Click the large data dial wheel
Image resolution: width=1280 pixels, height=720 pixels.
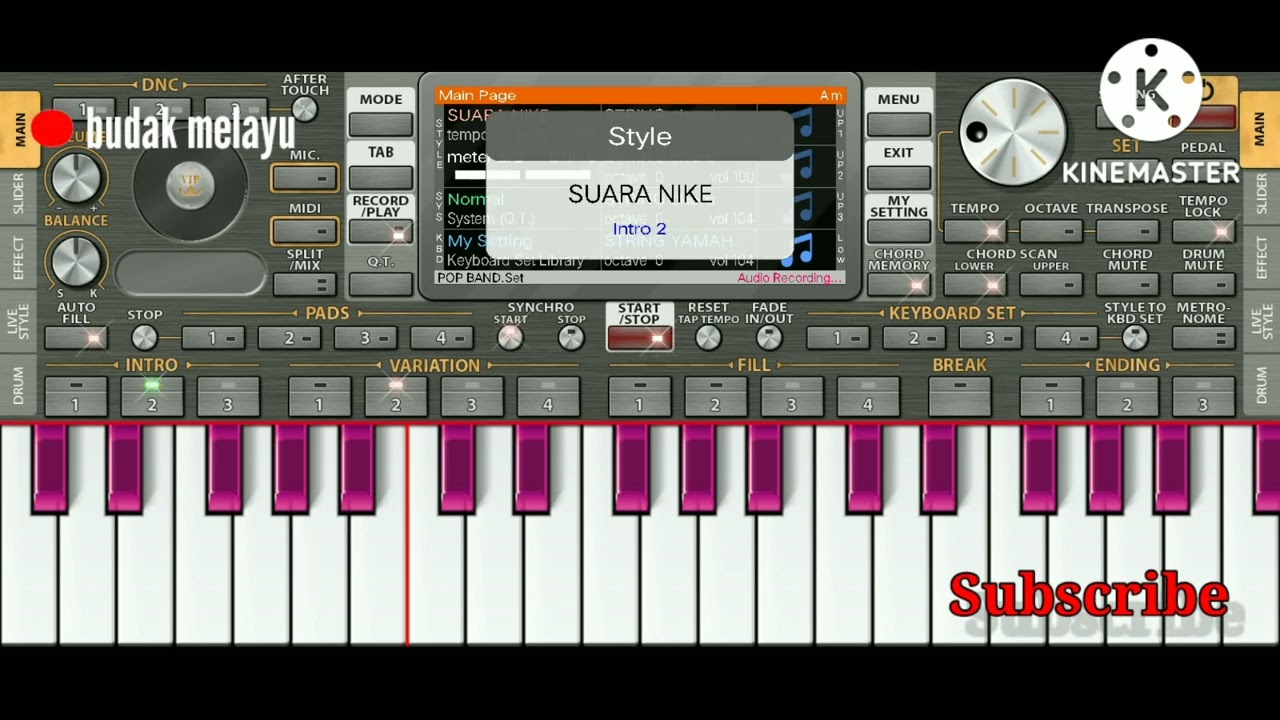tap(1013, 133)
